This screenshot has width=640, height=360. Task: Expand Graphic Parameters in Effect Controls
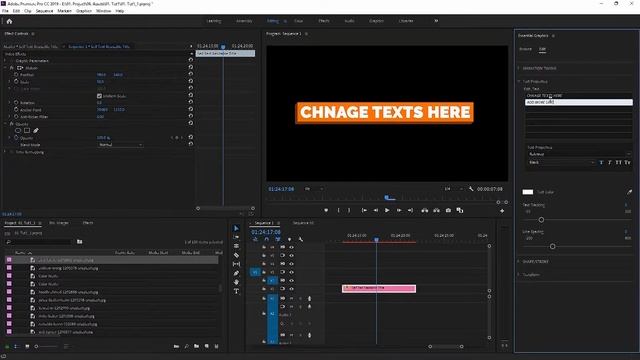(x=6, y=61)
